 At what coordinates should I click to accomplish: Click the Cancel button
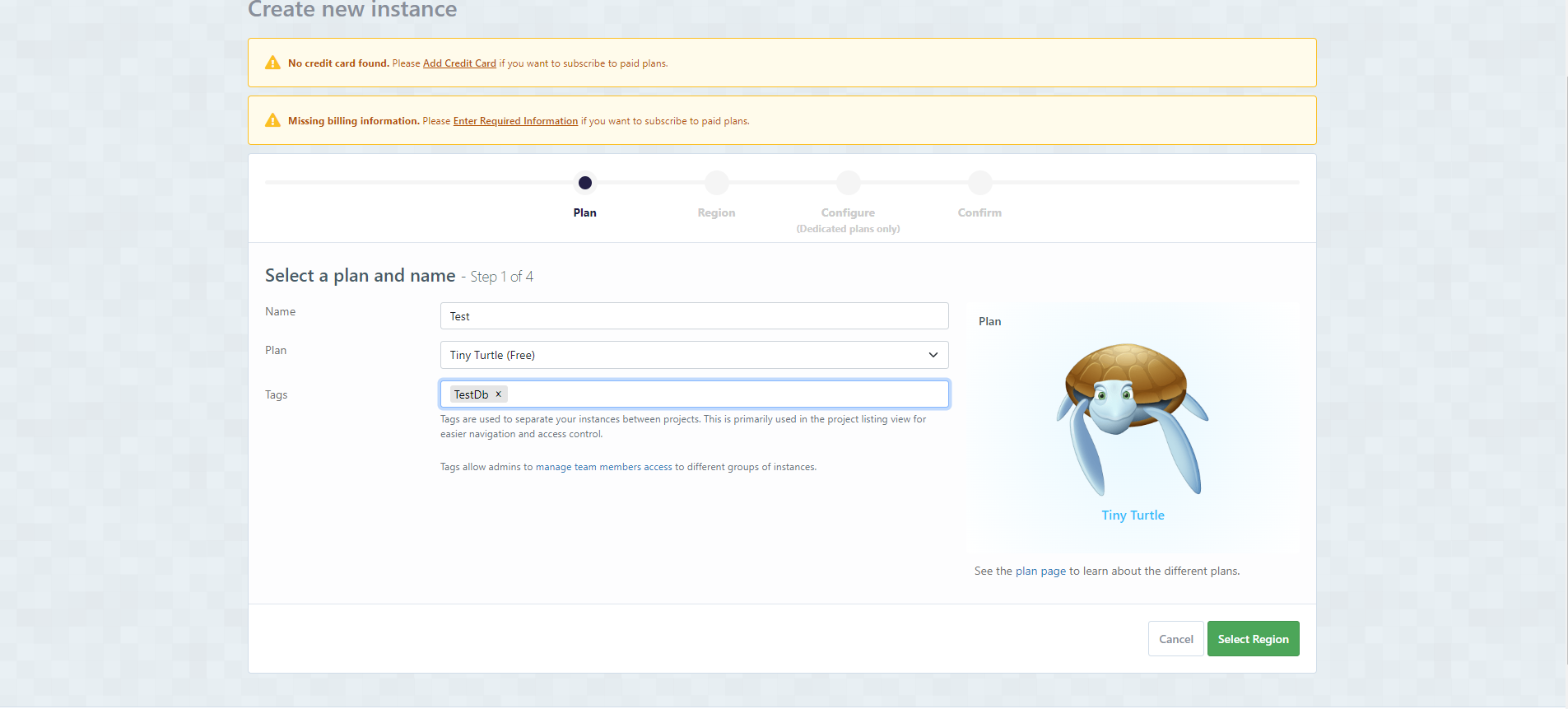coord(1176,639)
